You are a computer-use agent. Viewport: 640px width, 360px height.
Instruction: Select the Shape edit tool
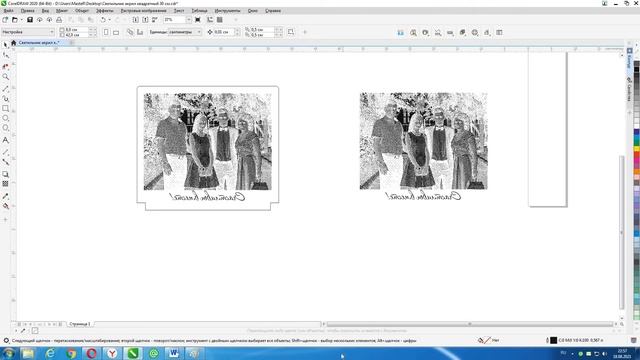[5, 55]
